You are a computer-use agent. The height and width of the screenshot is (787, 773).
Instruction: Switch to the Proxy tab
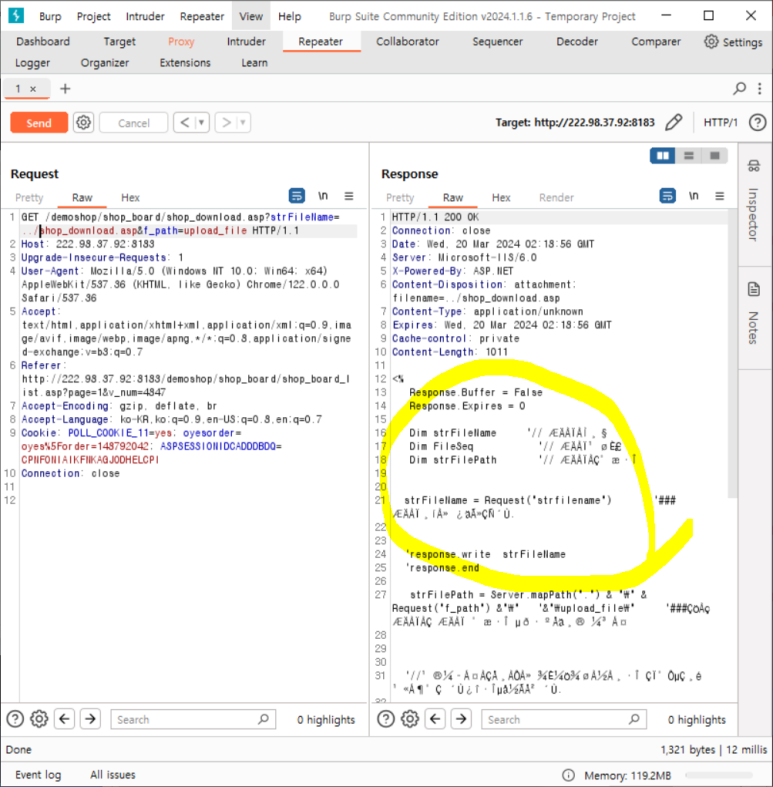pyautogui.click(x=181, y=42)
